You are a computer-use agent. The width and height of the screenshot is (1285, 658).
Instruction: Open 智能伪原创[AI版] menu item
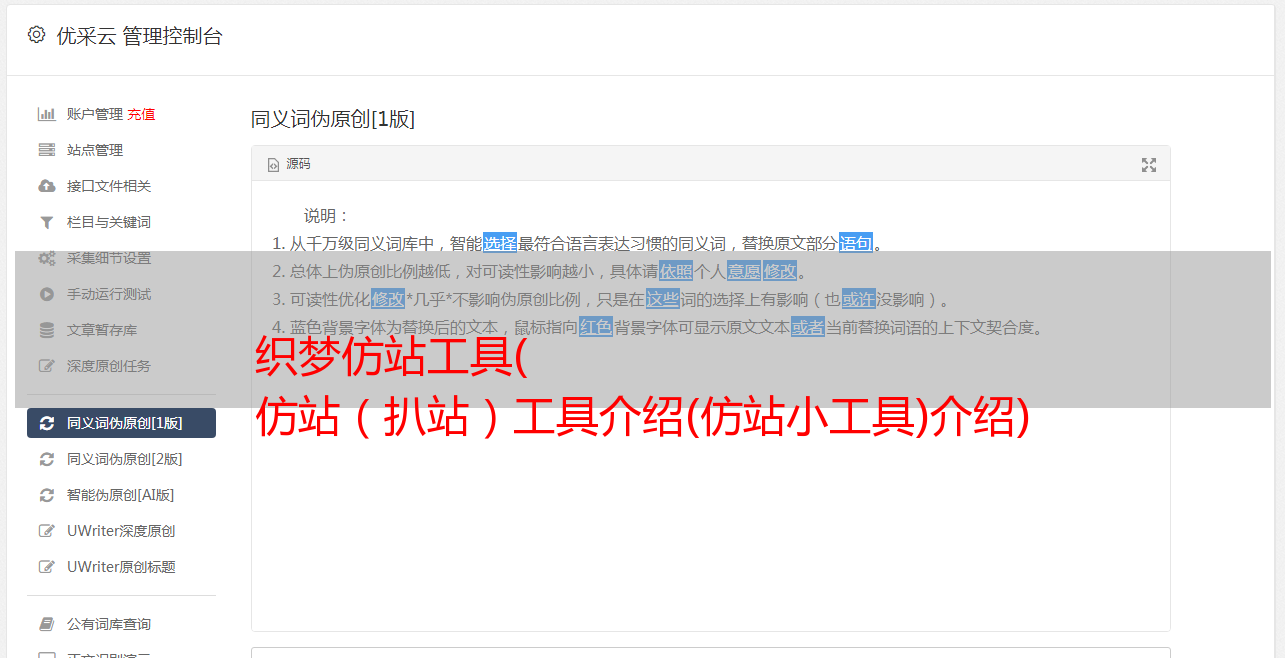coord(121,495)
